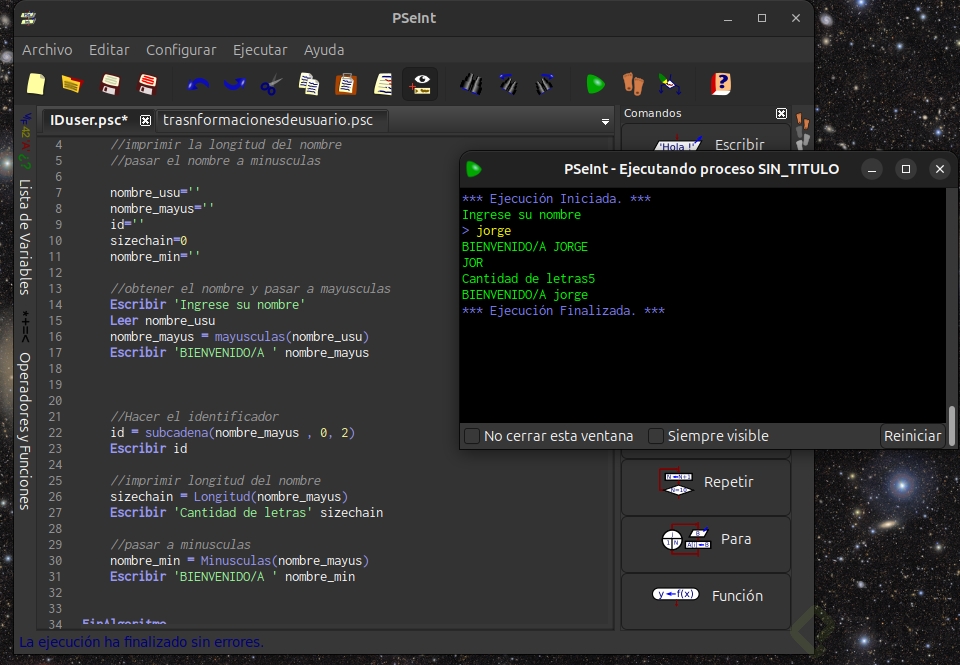Start step-by-step execution with footprints icon

631,84
